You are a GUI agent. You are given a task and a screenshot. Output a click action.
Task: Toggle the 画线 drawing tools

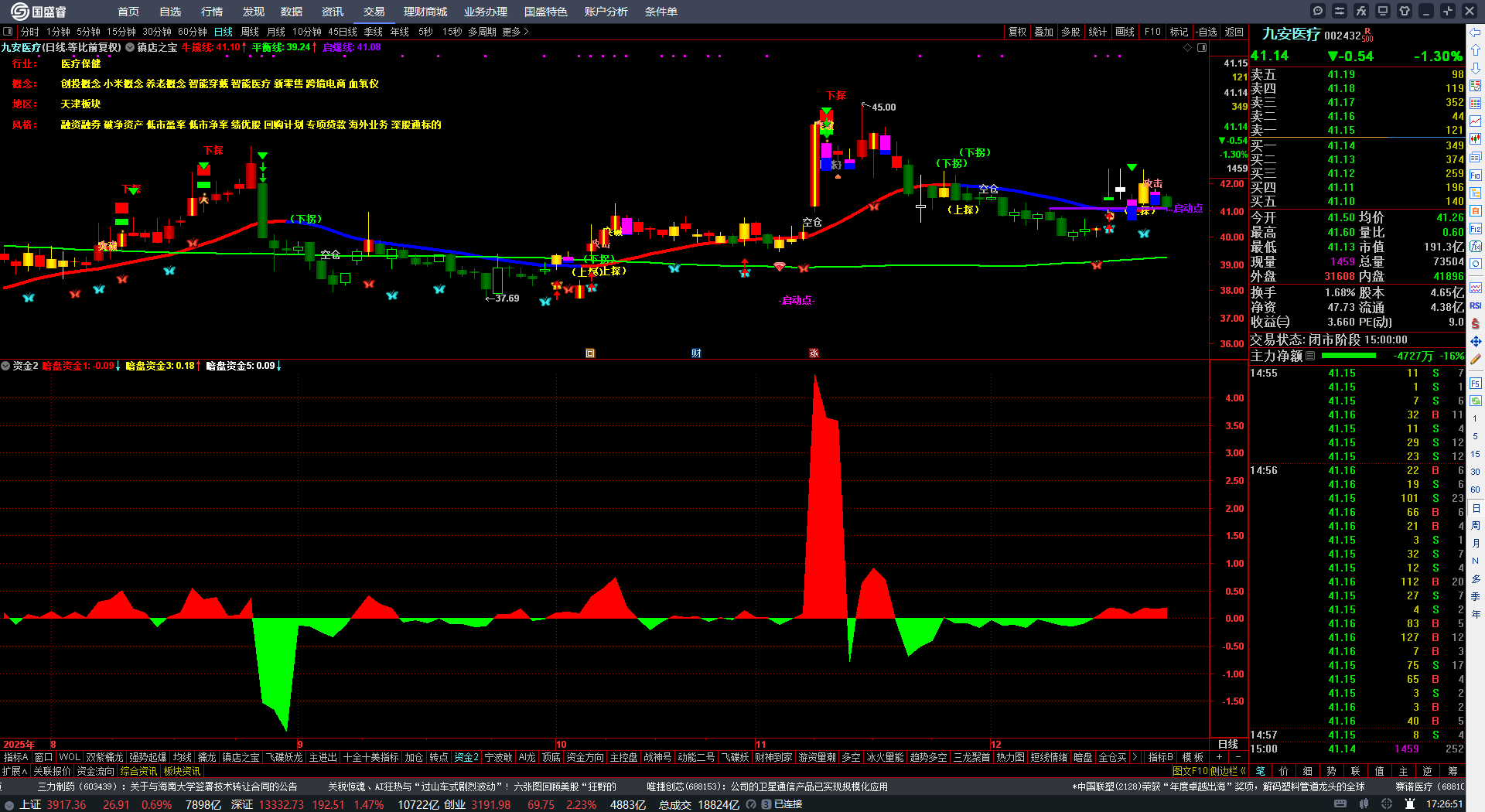1125,32
